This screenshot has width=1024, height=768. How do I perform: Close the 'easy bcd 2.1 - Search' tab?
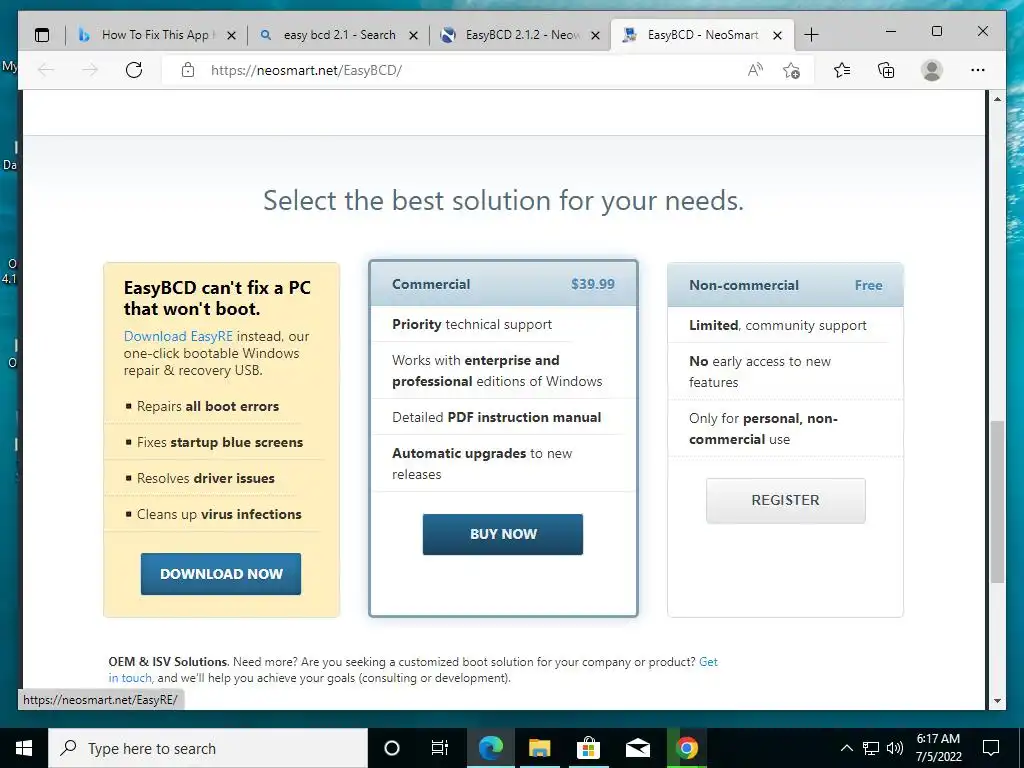(413, 35)
